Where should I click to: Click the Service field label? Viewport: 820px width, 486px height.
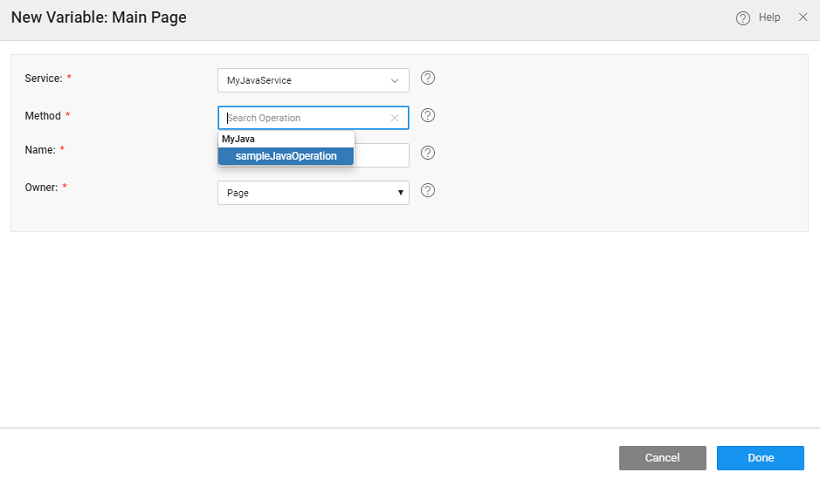[x=43, y=78]
